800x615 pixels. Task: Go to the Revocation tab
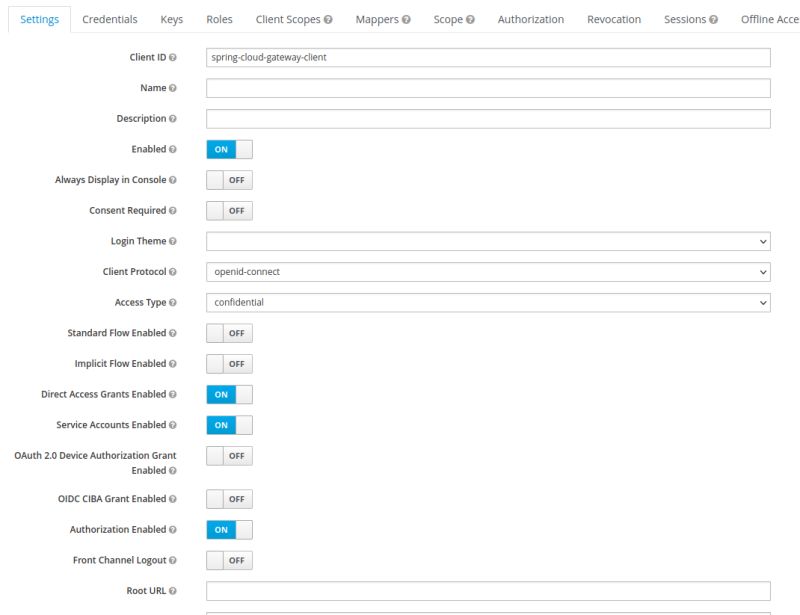(613, 18)
